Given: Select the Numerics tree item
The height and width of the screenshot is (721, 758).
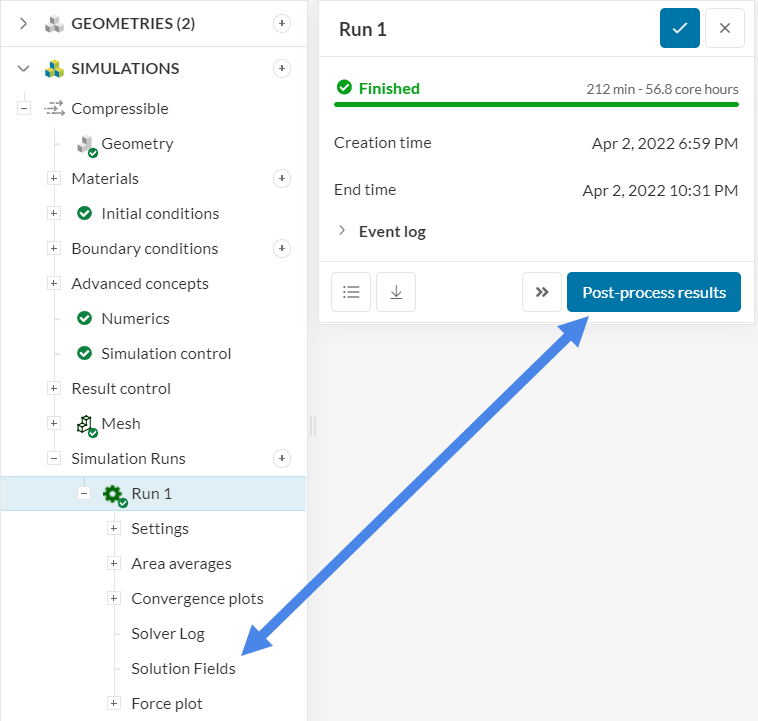Looking at the screenshot, I should point(135,319).
